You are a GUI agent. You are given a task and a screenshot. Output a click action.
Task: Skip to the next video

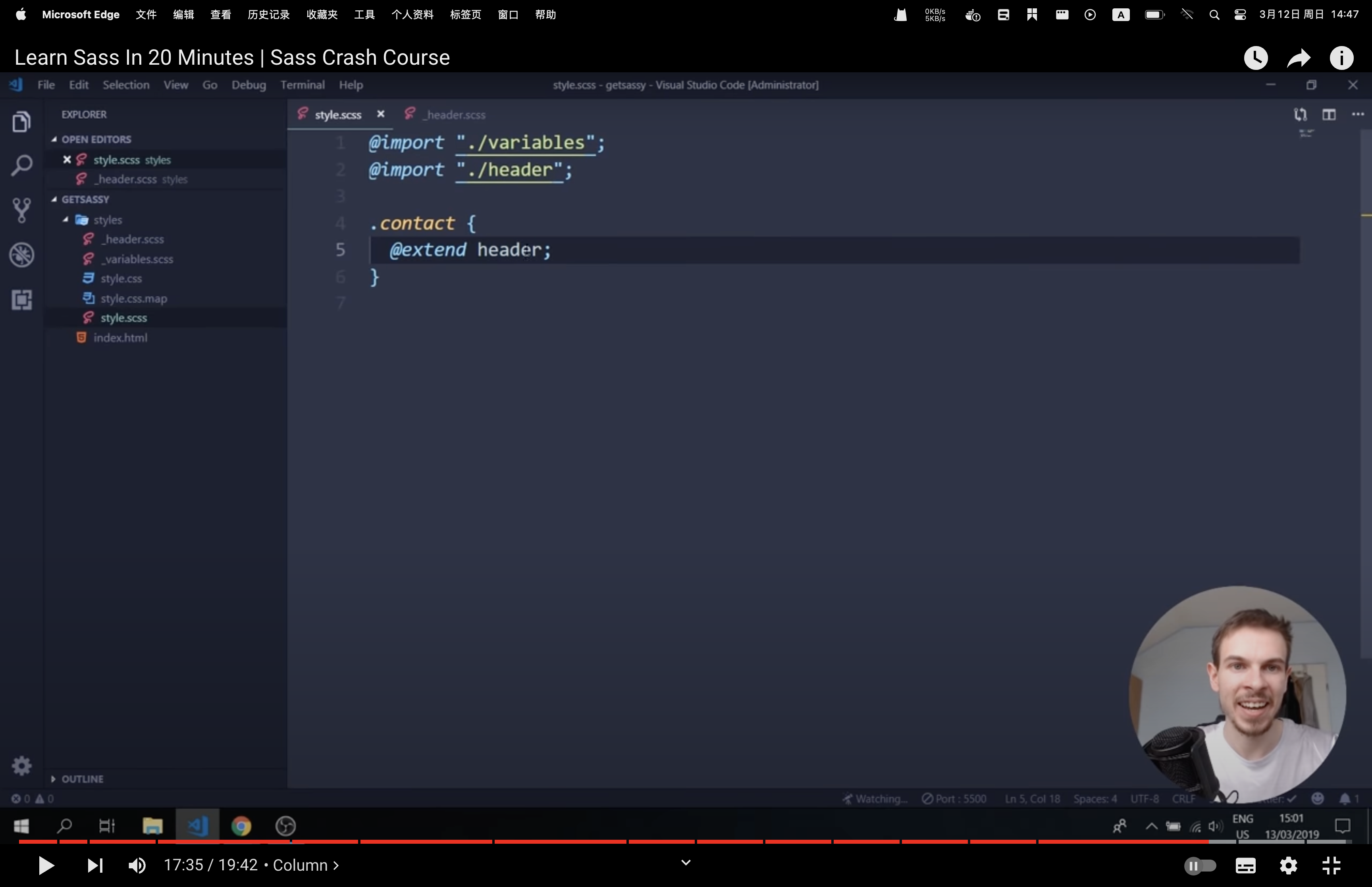[x=95, y=865]
